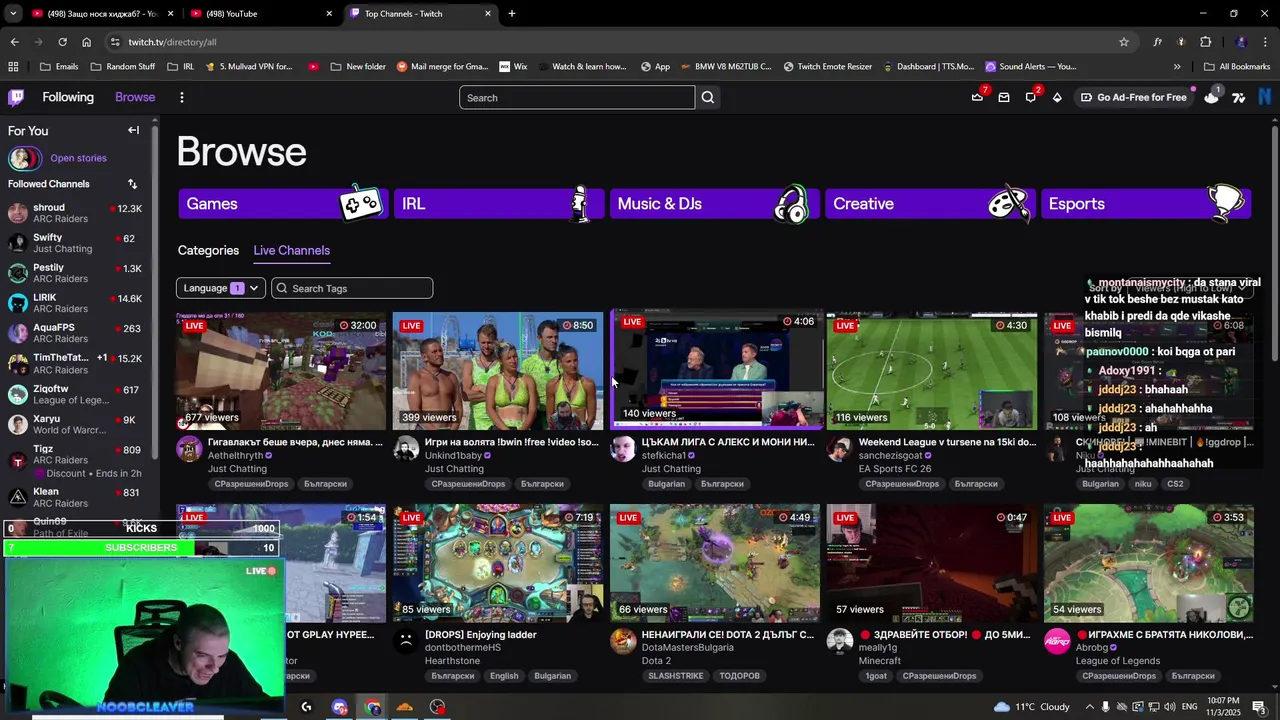
Task: Reload the page
Action: 62,42
